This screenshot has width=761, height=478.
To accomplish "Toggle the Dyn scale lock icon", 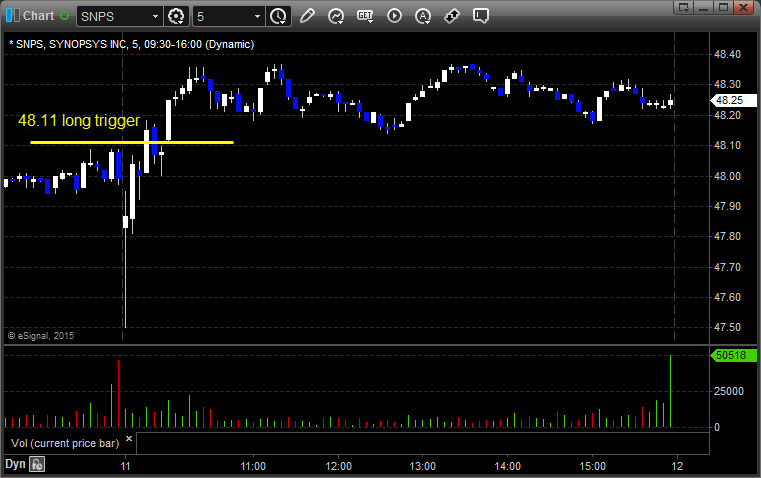I will (x=37, y=464).
